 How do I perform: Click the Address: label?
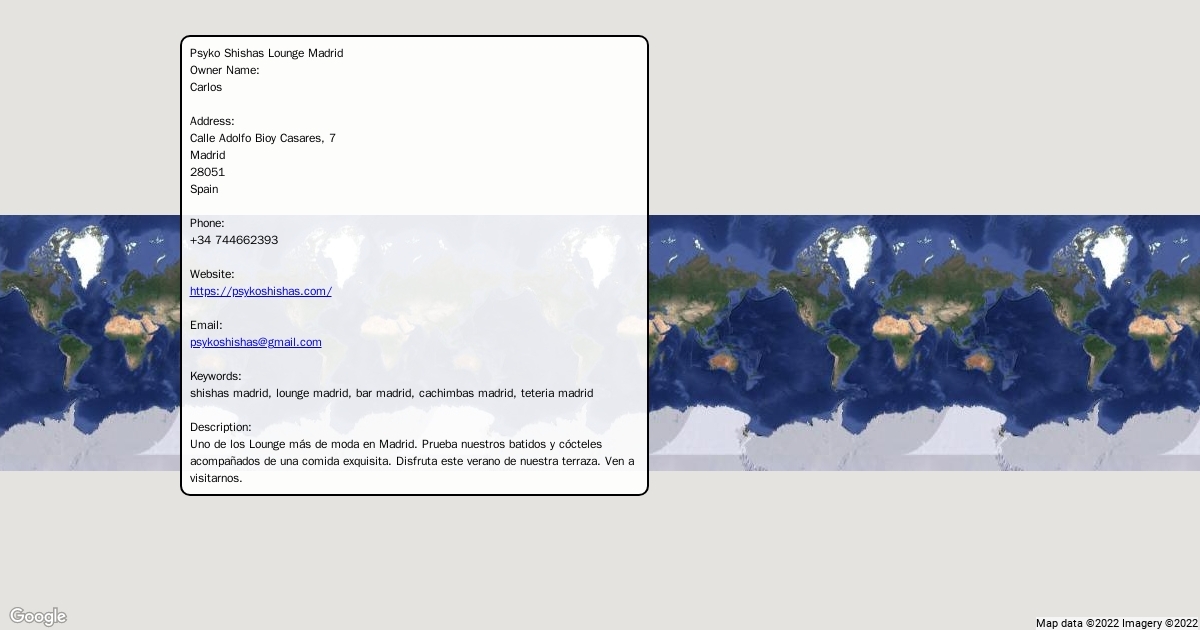212,121
